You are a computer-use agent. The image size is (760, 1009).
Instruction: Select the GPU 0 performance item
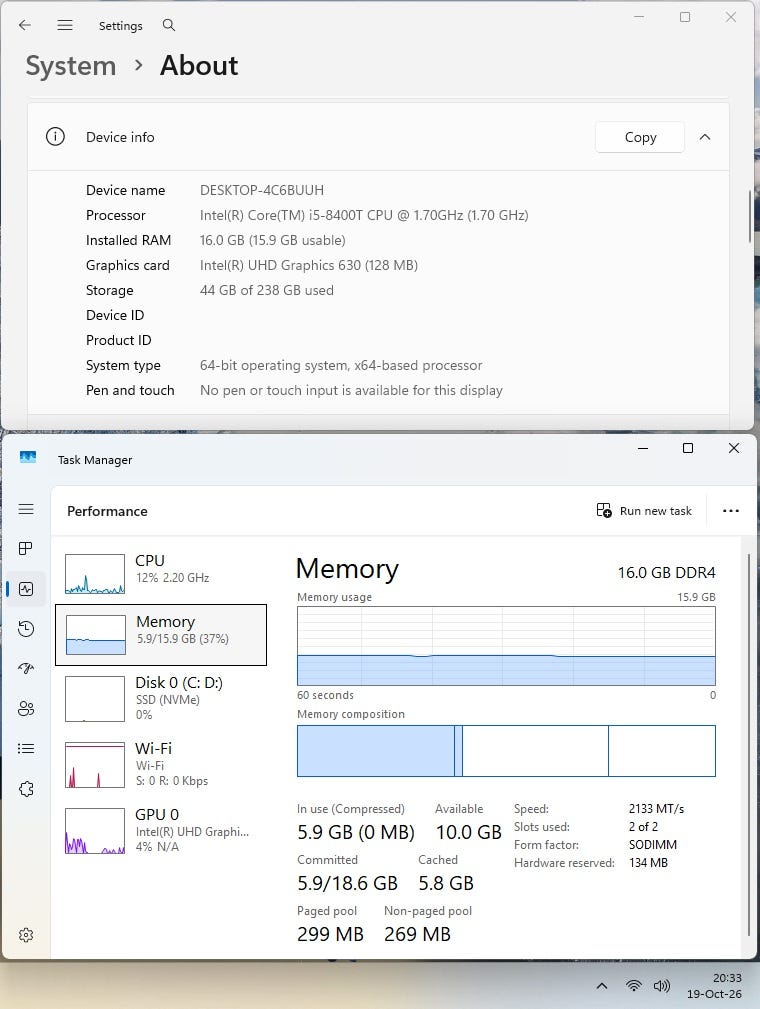tap(161, 831)
